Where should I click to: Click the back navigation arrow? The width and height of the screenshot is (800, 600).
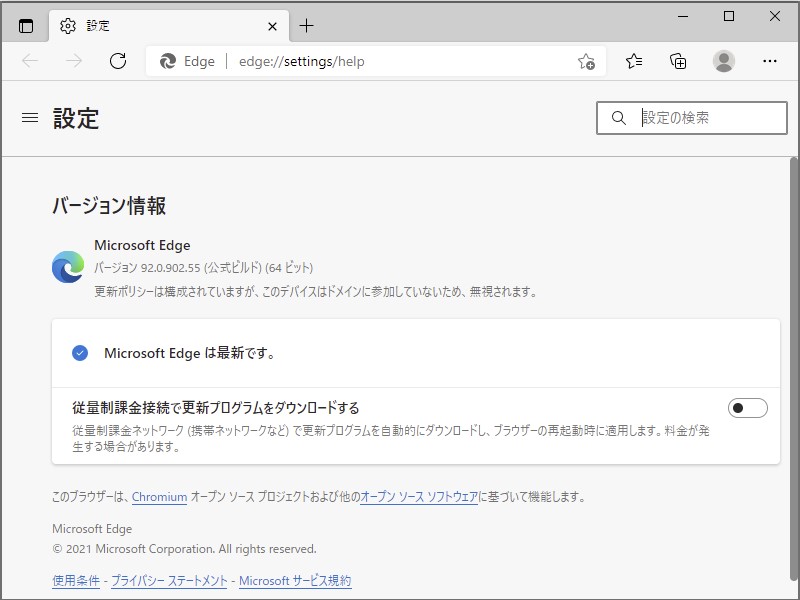[x=30, y=61]
